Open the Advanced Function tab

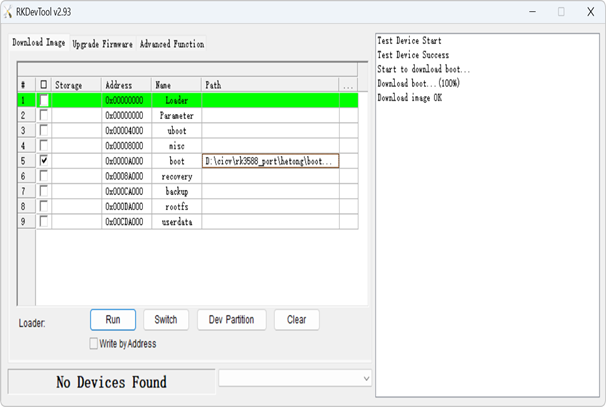pos(171,45)
